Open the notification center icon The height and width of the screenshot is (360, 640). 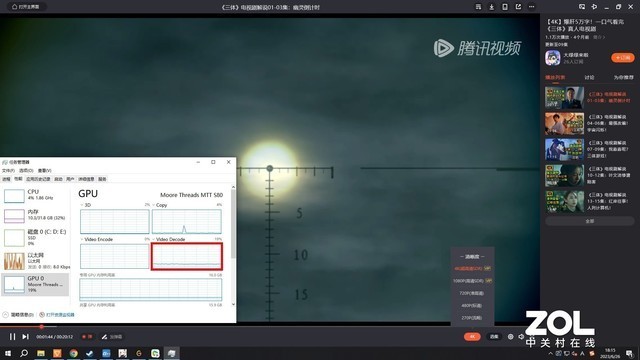click(x=630, y=353)
